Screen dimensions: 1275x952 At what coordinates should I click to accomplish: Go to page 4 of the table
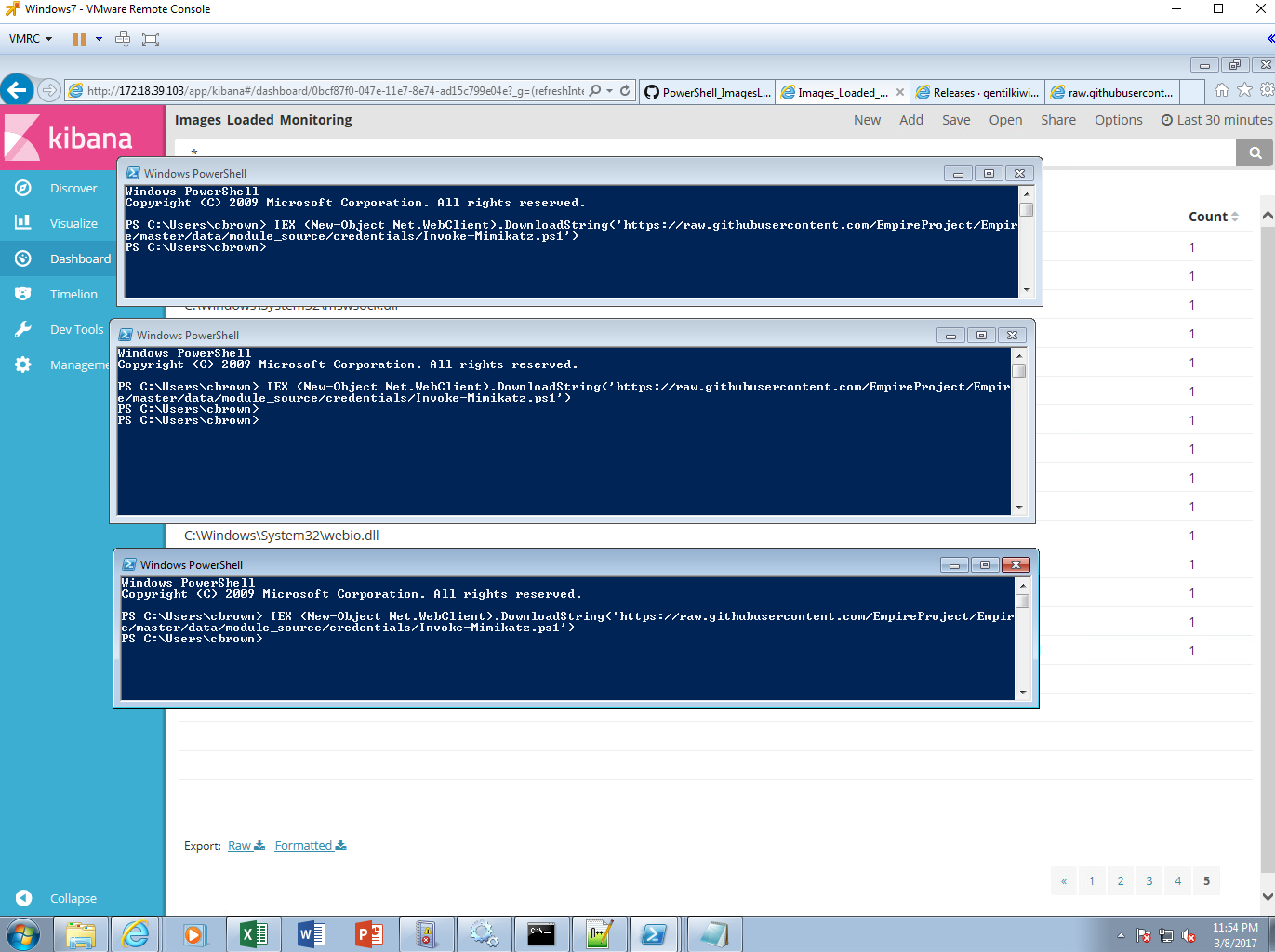click(x=1178, y=880)
